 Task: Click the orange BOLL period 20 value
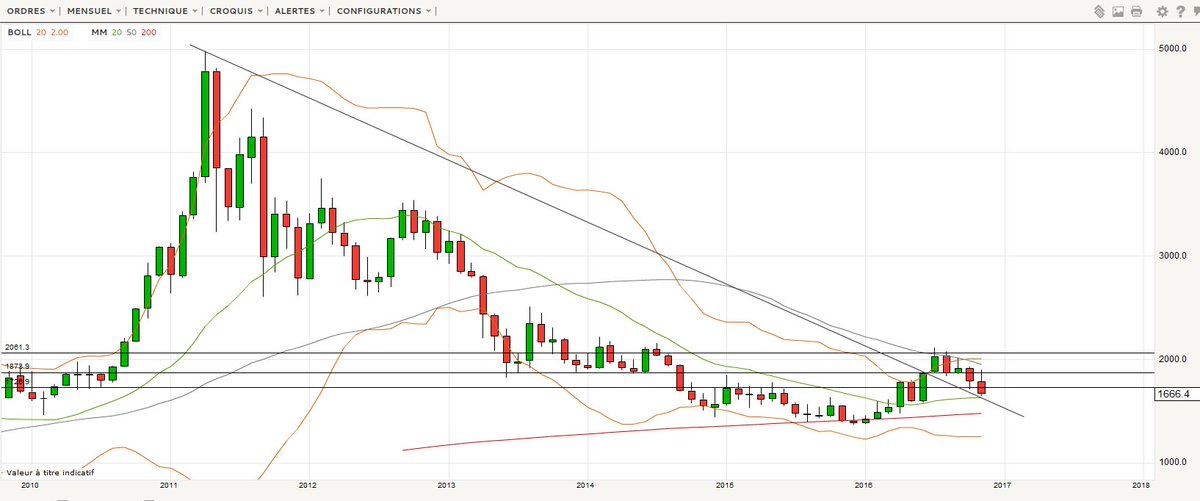41,32
